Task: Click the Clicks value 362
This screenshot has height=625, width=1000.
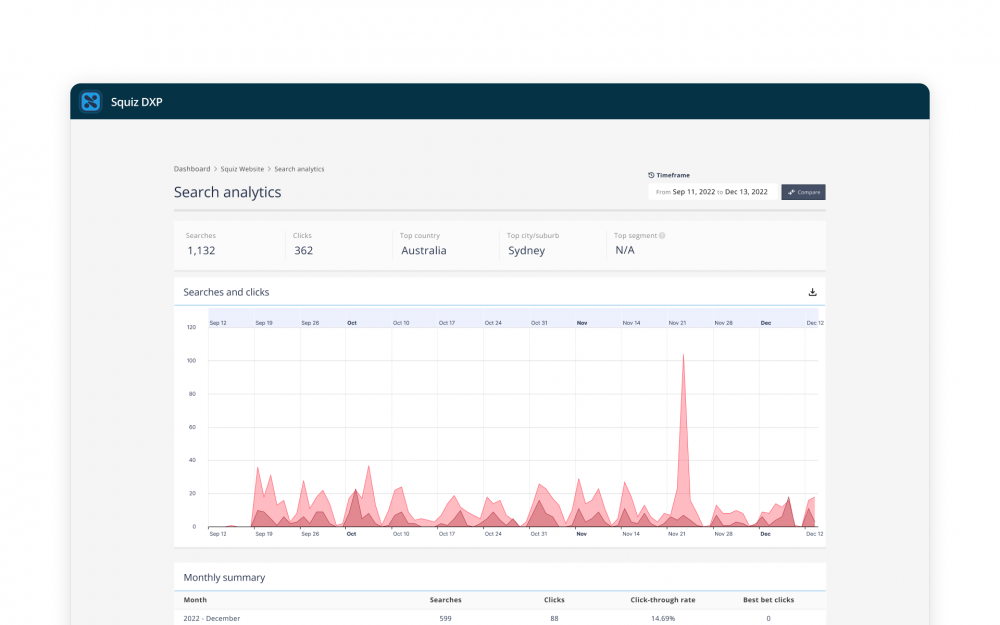Action: [304, 251]
